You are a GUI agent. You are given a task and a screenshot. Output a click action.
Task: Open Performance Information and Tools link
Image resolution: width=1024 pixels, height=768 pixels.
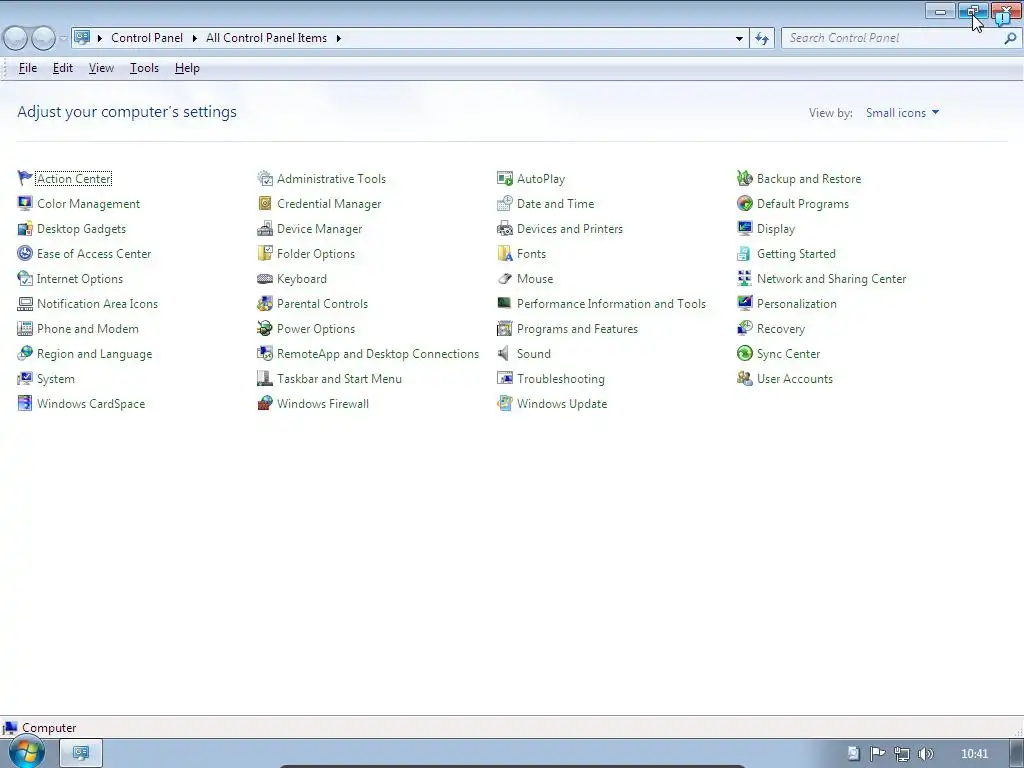611,304
